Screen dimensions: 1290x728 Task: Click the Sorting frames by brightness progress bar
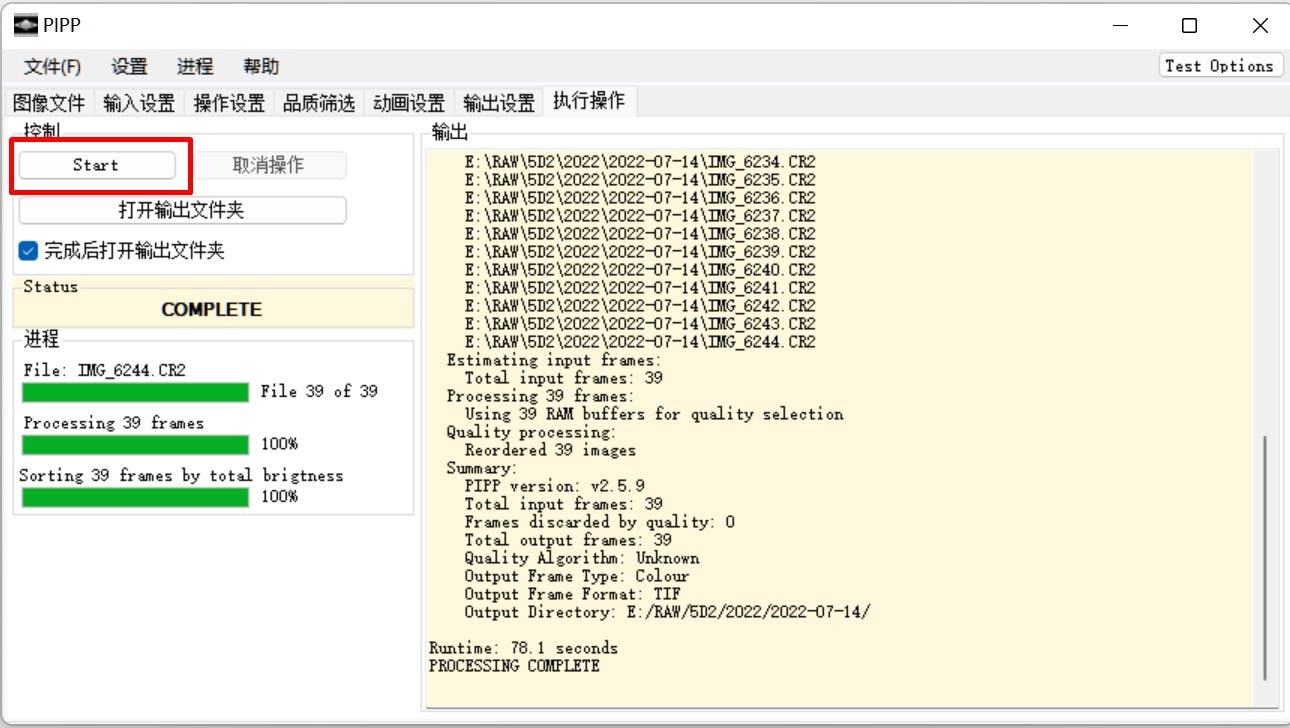(x=135, y=497)
